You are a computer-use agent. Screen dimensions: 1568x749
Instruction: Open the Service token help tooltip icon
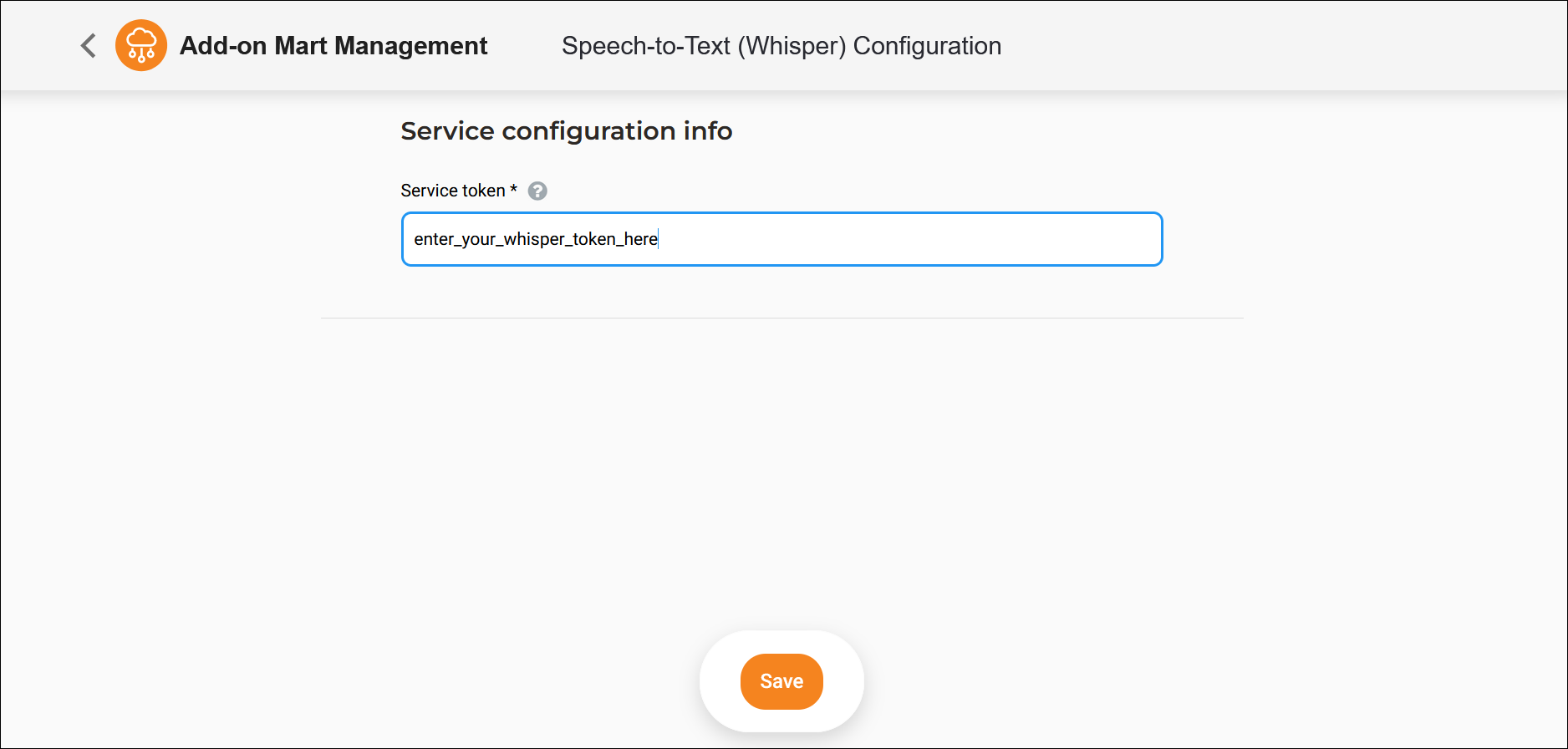tap(537, 191)
